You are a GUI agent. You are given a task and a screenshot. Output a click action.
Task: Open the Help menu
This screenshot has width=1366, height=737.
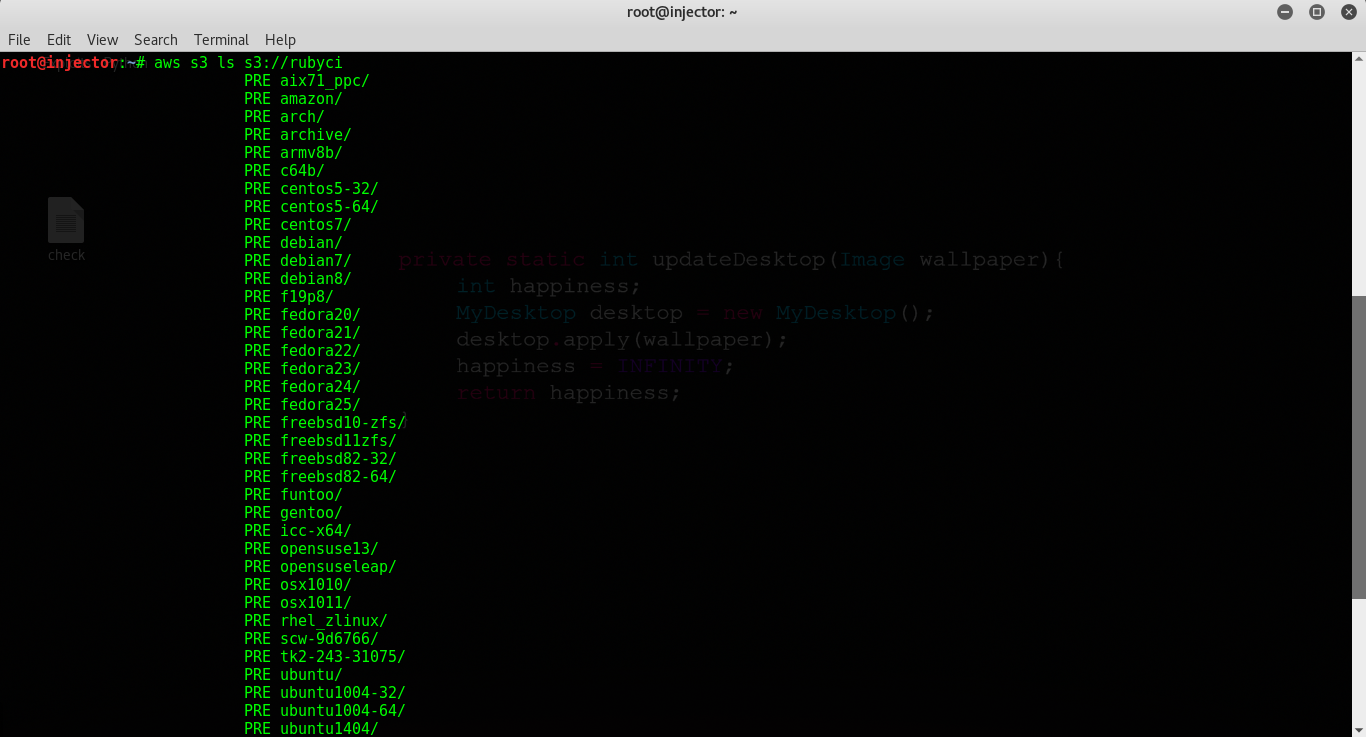280,40
